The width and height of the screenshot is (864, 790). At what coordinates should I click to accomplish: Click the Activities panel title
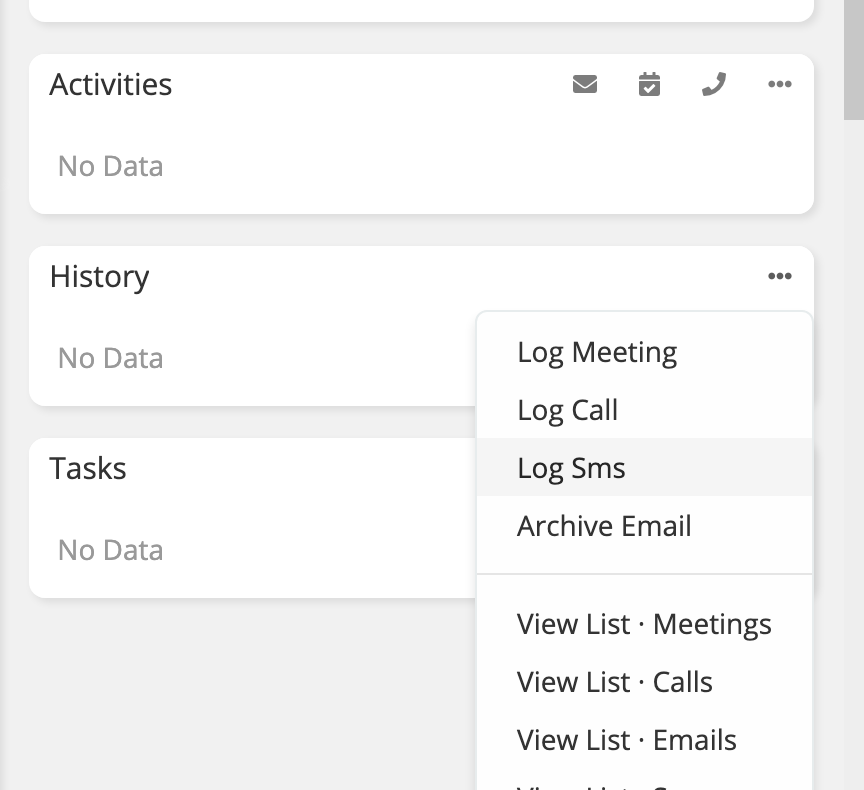(x=111, y=85)
